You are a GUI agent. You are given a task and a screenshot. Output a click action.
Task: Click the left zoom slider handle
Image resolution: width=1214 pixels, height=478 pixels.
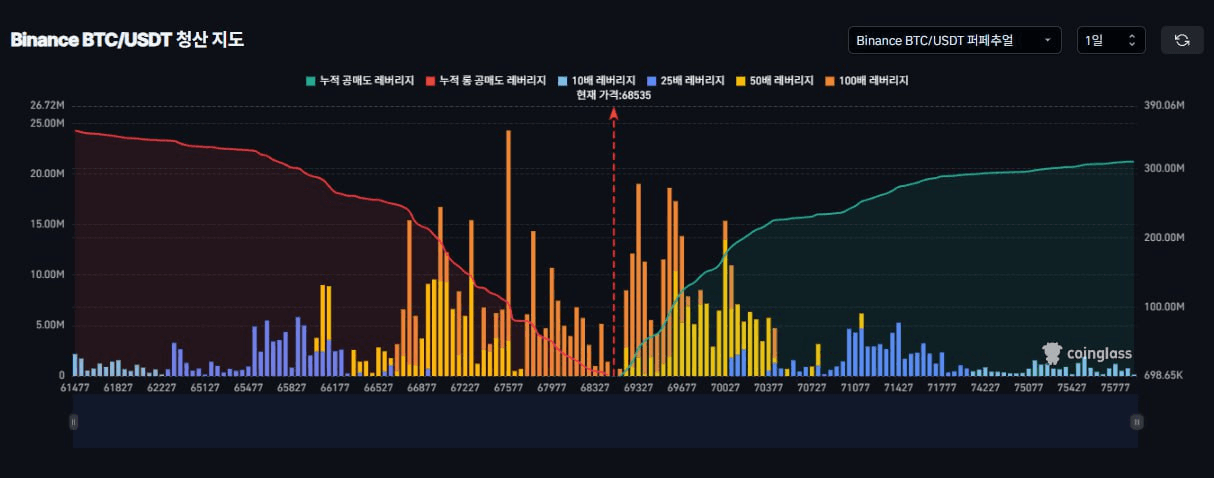(73, 423)
